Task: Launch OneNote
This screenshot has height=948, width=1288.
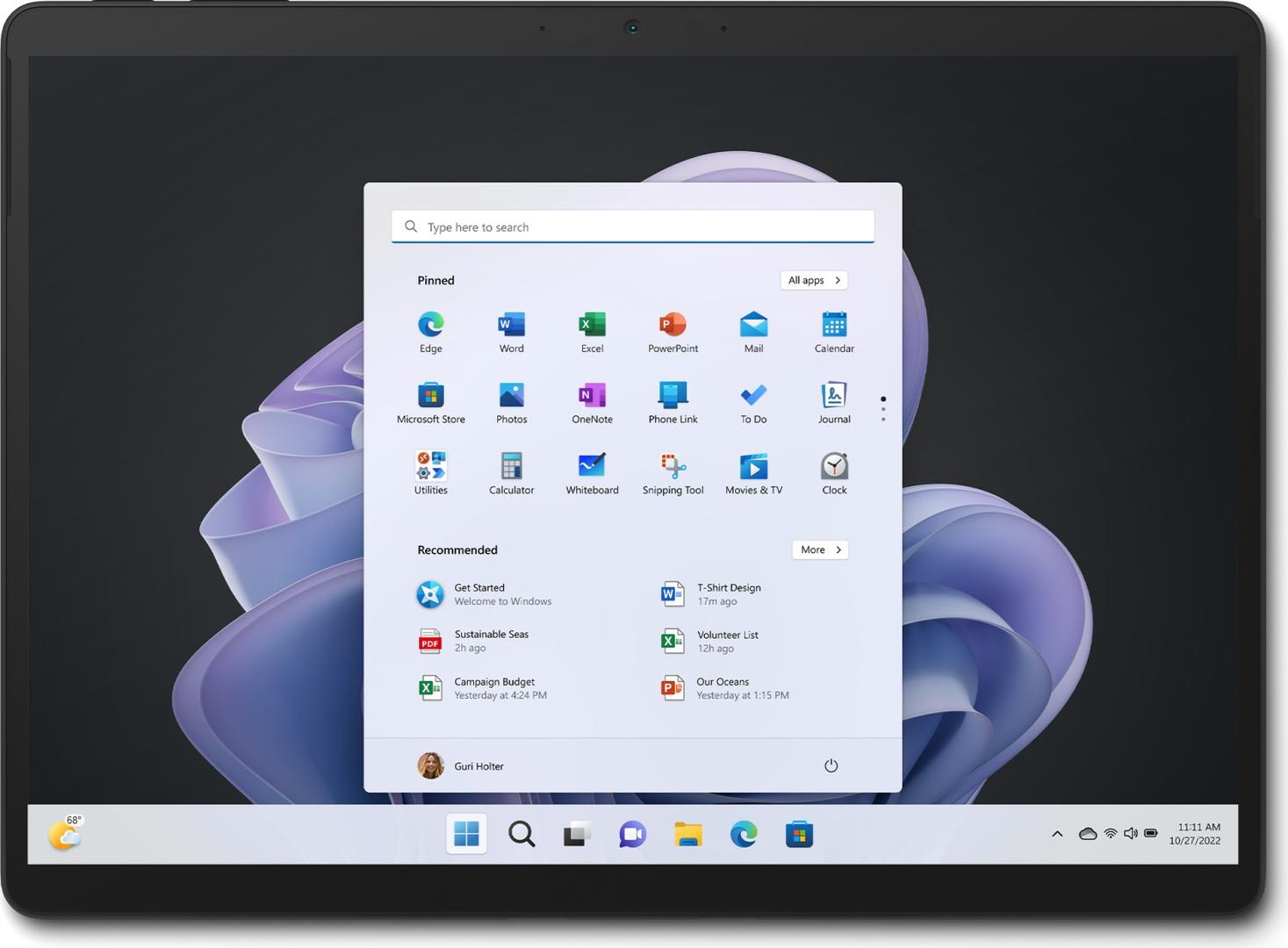Action: [x=592, y=403]
